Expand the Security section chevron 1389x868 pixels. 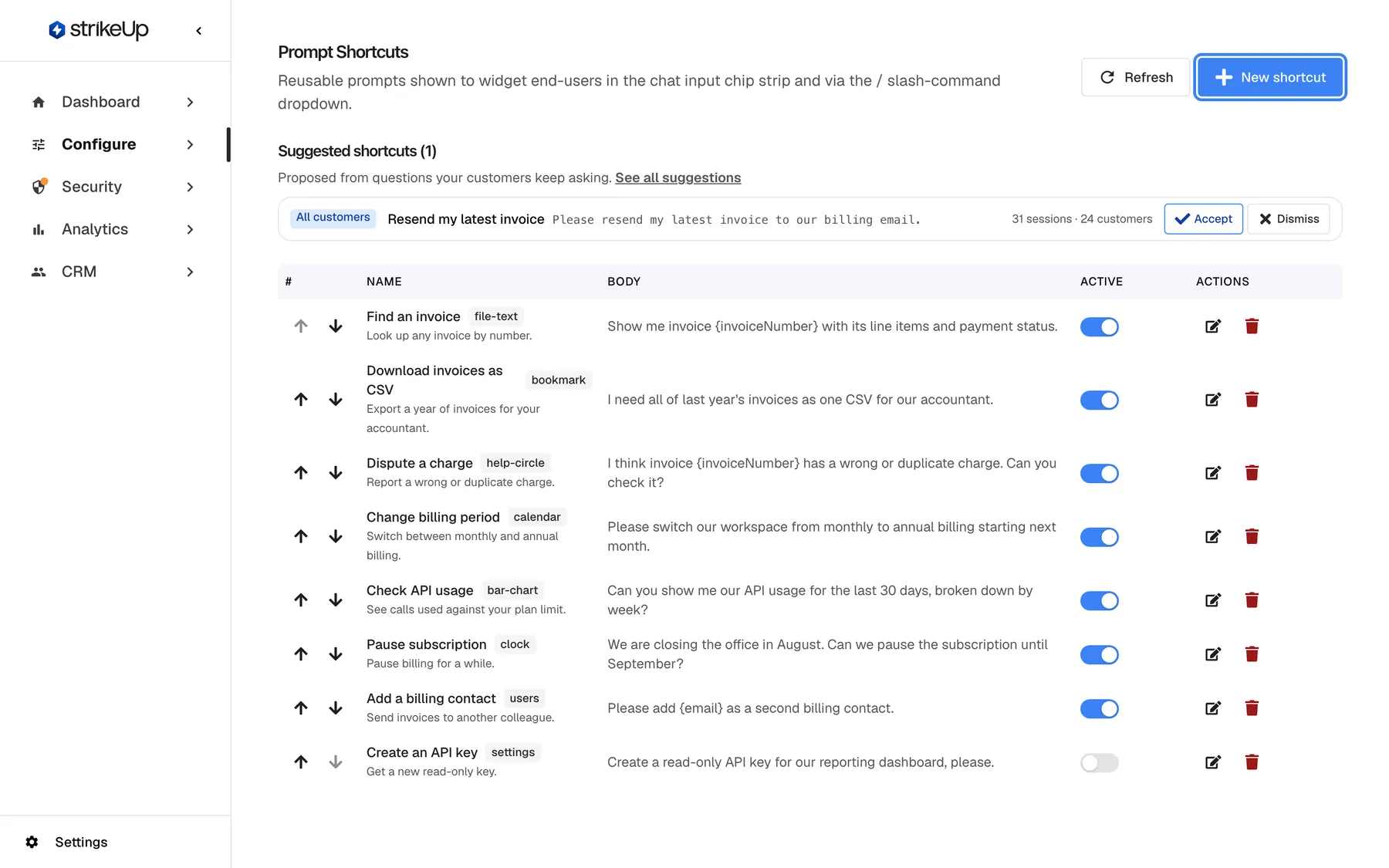point(190,187)
